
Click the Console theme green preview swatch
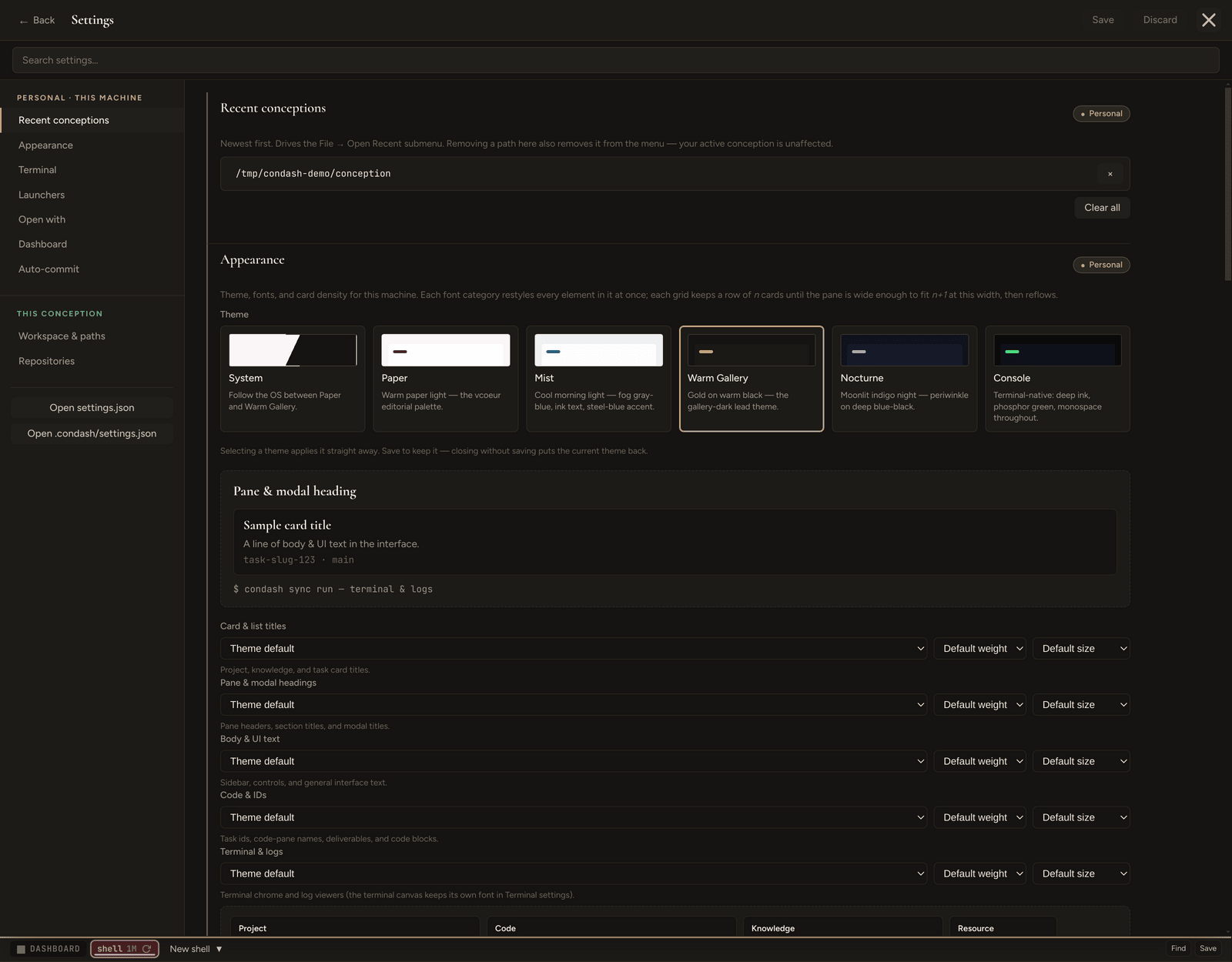[1057, 350]
